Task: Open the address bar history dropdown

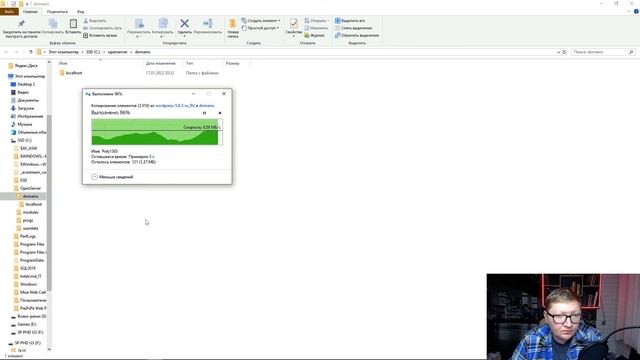Action: pyautogui.click(x=558, y=52)
